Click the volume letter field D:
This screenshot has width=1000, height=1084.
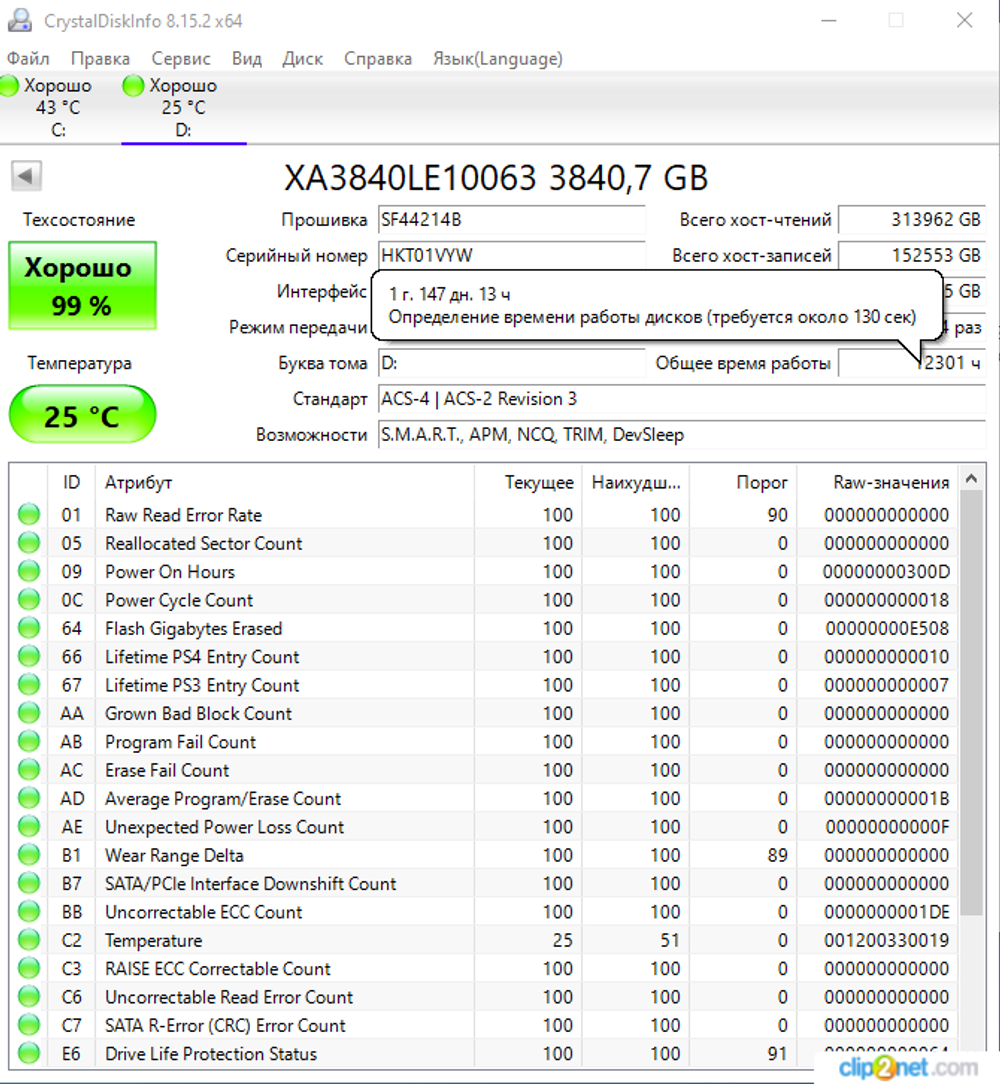click(x=511, y=363)
